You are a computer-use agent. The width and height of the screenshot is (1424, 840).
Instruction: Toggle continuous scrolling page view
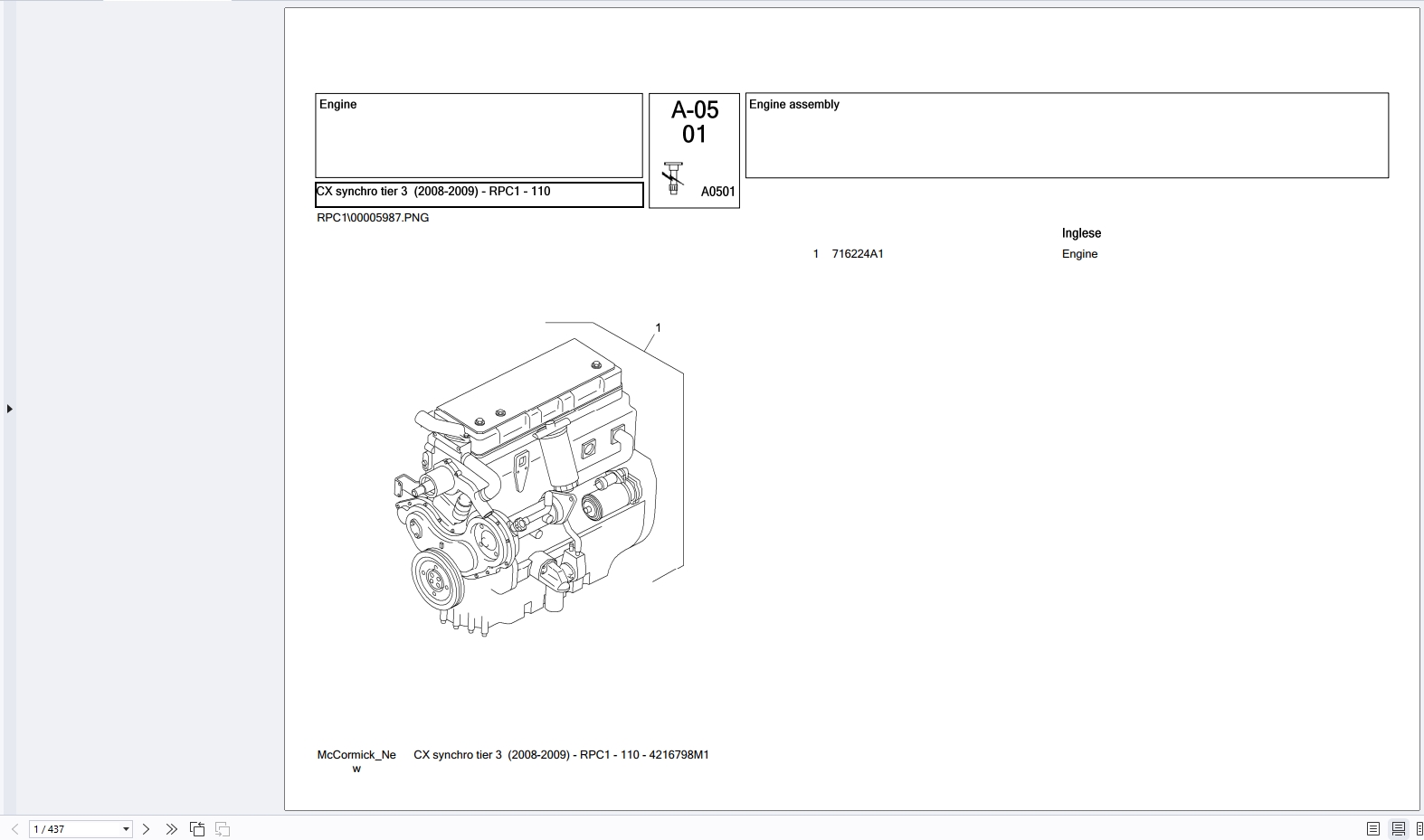click(1398, 829)
